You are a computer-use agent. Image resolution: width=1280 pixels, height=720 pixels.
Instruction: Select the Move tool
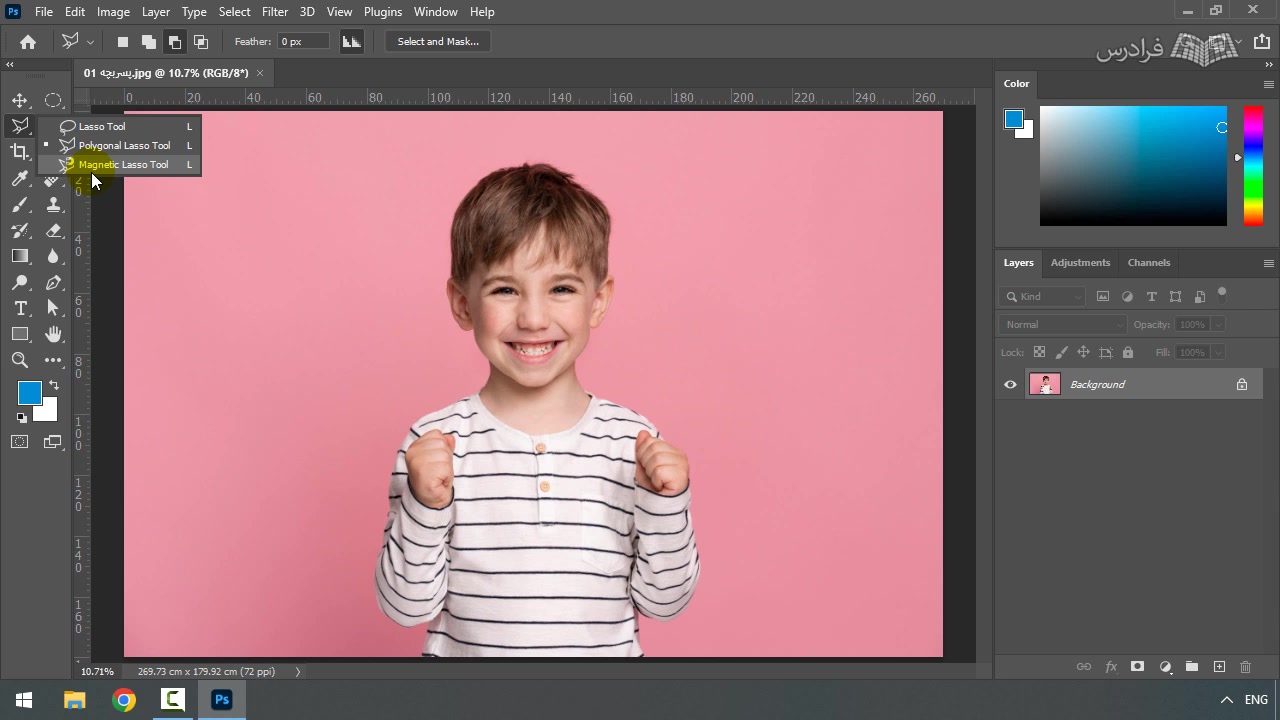click(20, 100)
